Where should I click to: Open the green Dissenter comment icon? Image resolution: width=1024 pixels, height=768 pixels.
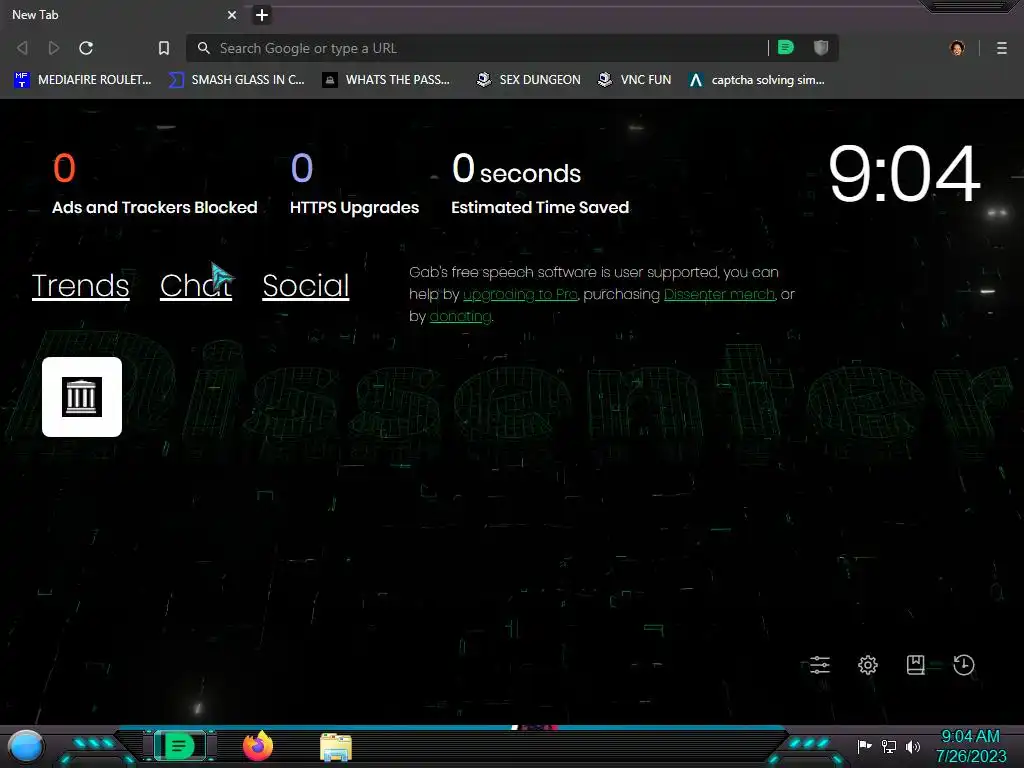(x=786, y=48)
